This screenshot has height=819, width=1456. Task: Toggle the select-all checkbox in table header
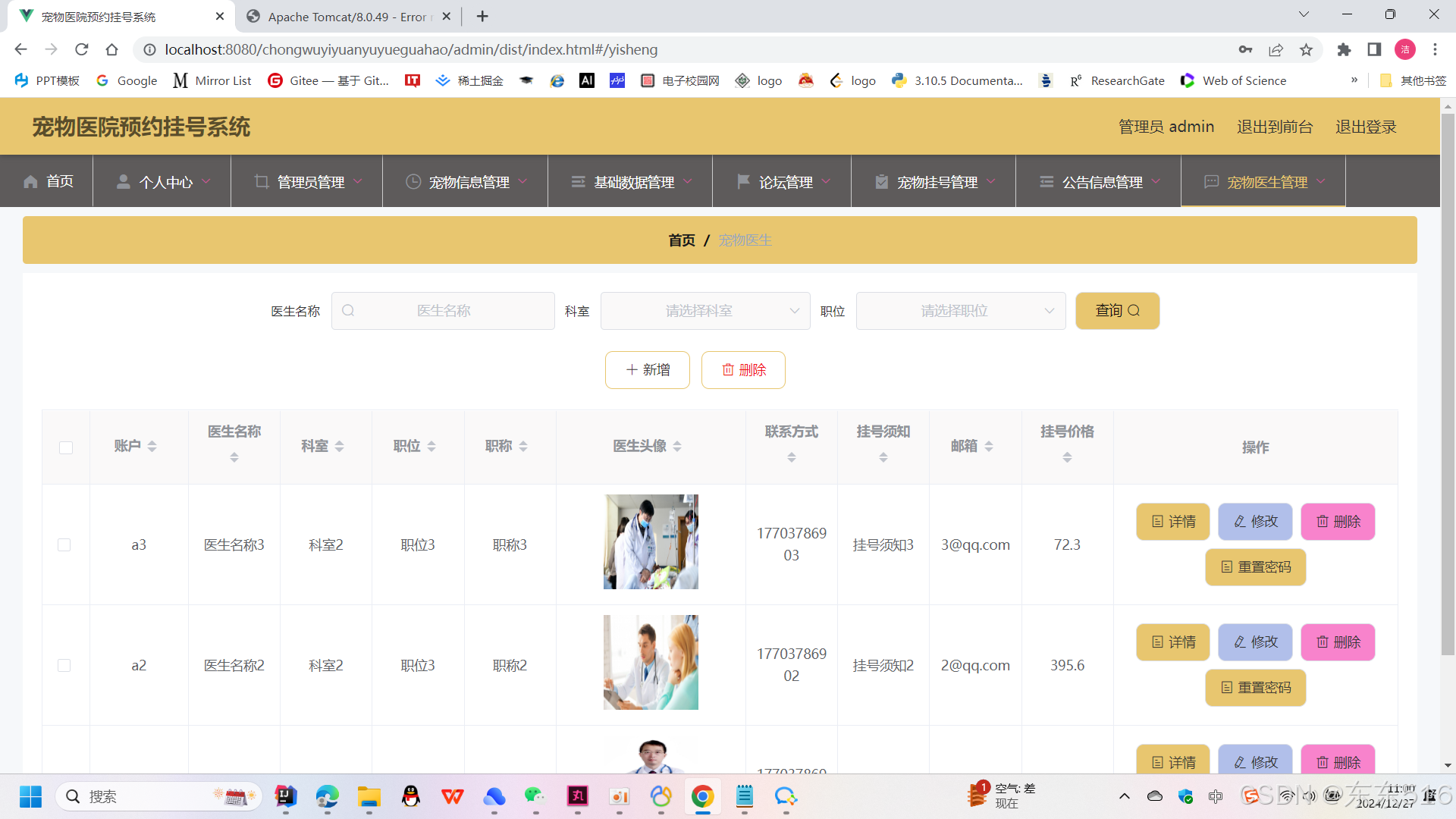coord(66,447)
